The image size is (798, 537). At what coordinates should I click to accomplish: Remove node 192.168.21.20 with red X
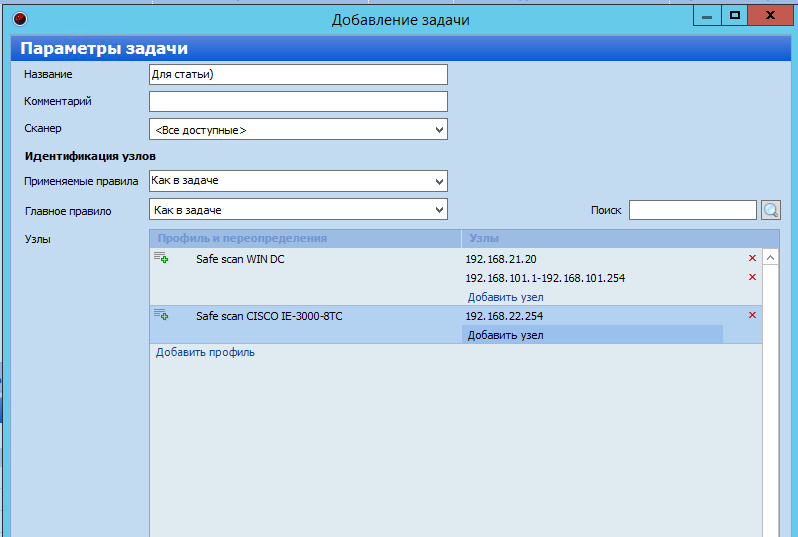(752, 258)
